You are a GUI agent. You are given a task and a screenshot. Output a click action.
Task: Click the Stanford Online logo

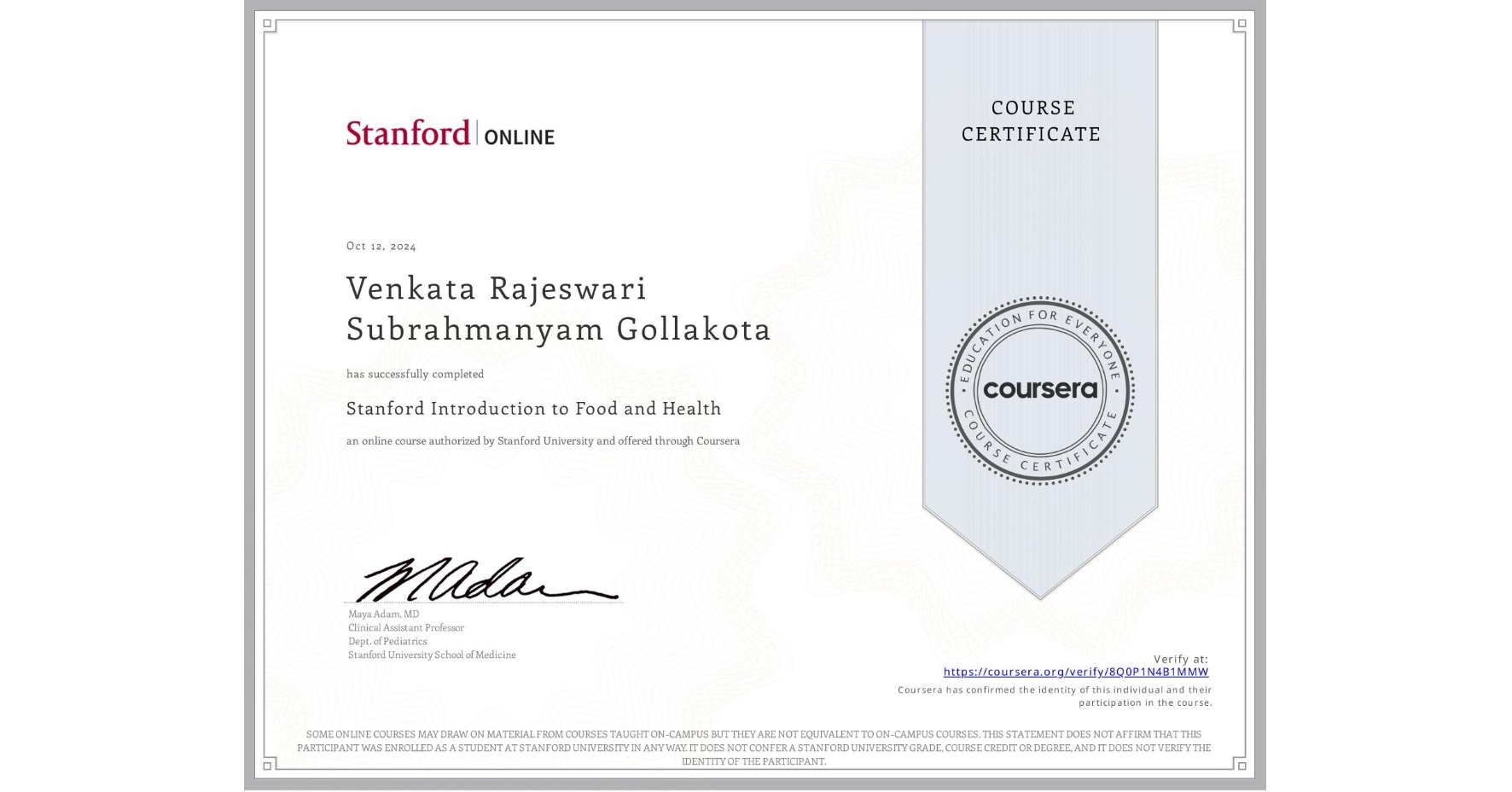pyautogui.click(x=451, y=133)
